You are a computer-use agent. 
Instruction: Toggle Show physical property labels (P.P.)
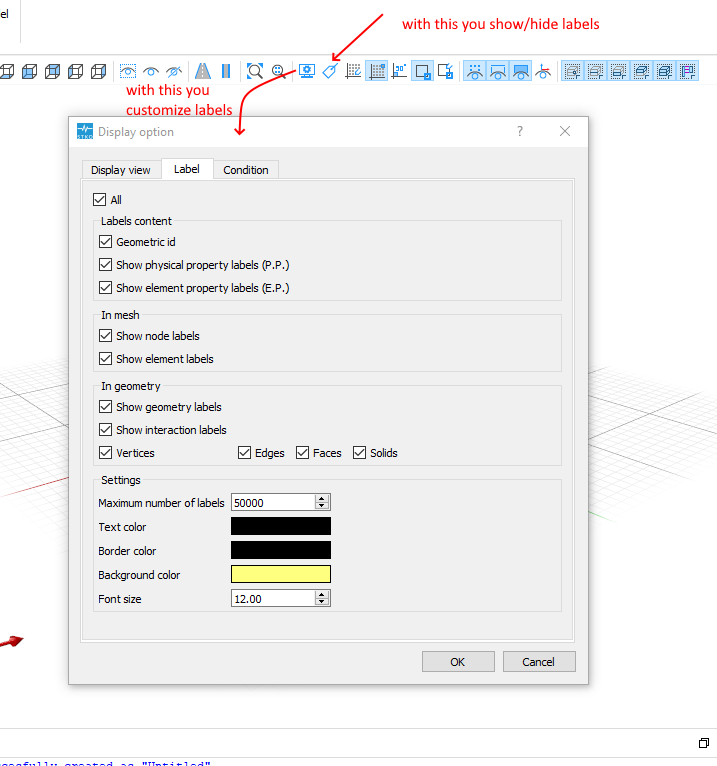point(105,264)
